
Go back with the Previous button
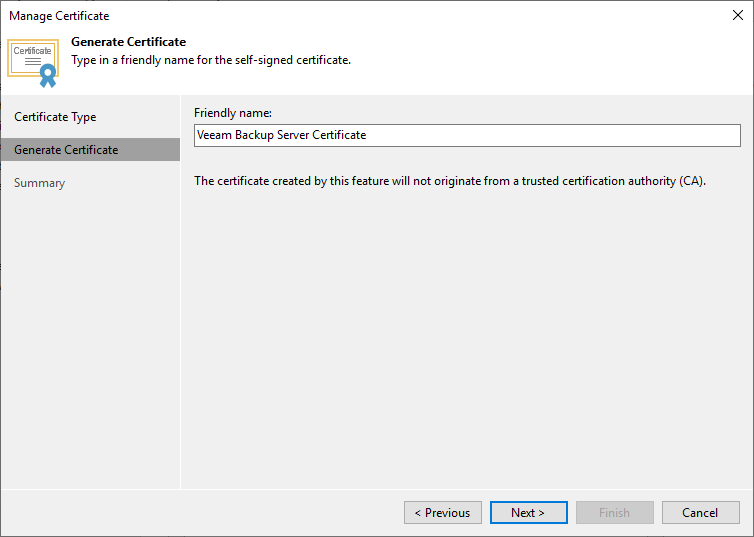click(442, 512)
